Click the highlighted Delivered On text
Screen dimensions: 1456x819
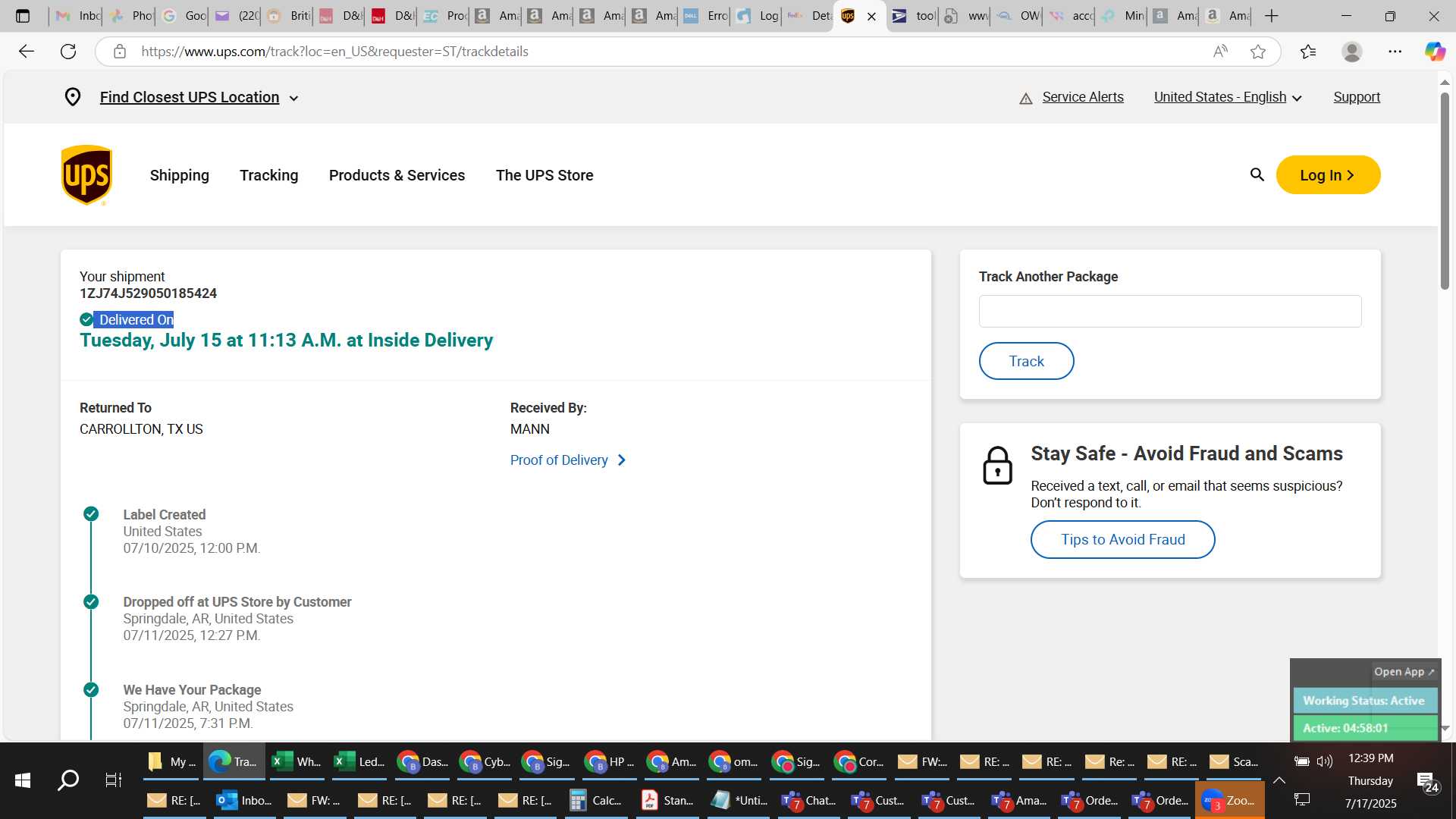(x=136, y=320)
